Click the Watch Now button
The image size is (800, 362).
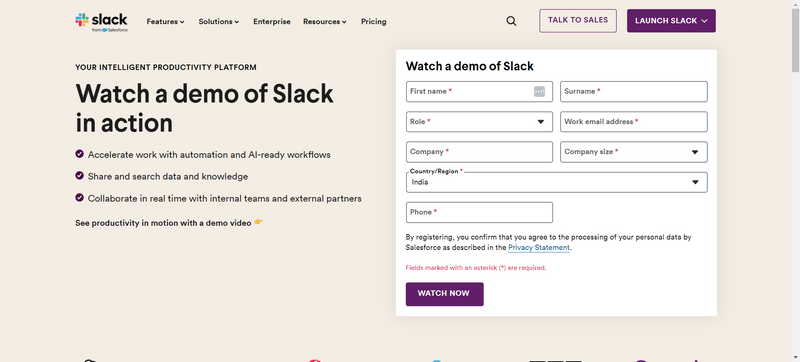point(444,294)
